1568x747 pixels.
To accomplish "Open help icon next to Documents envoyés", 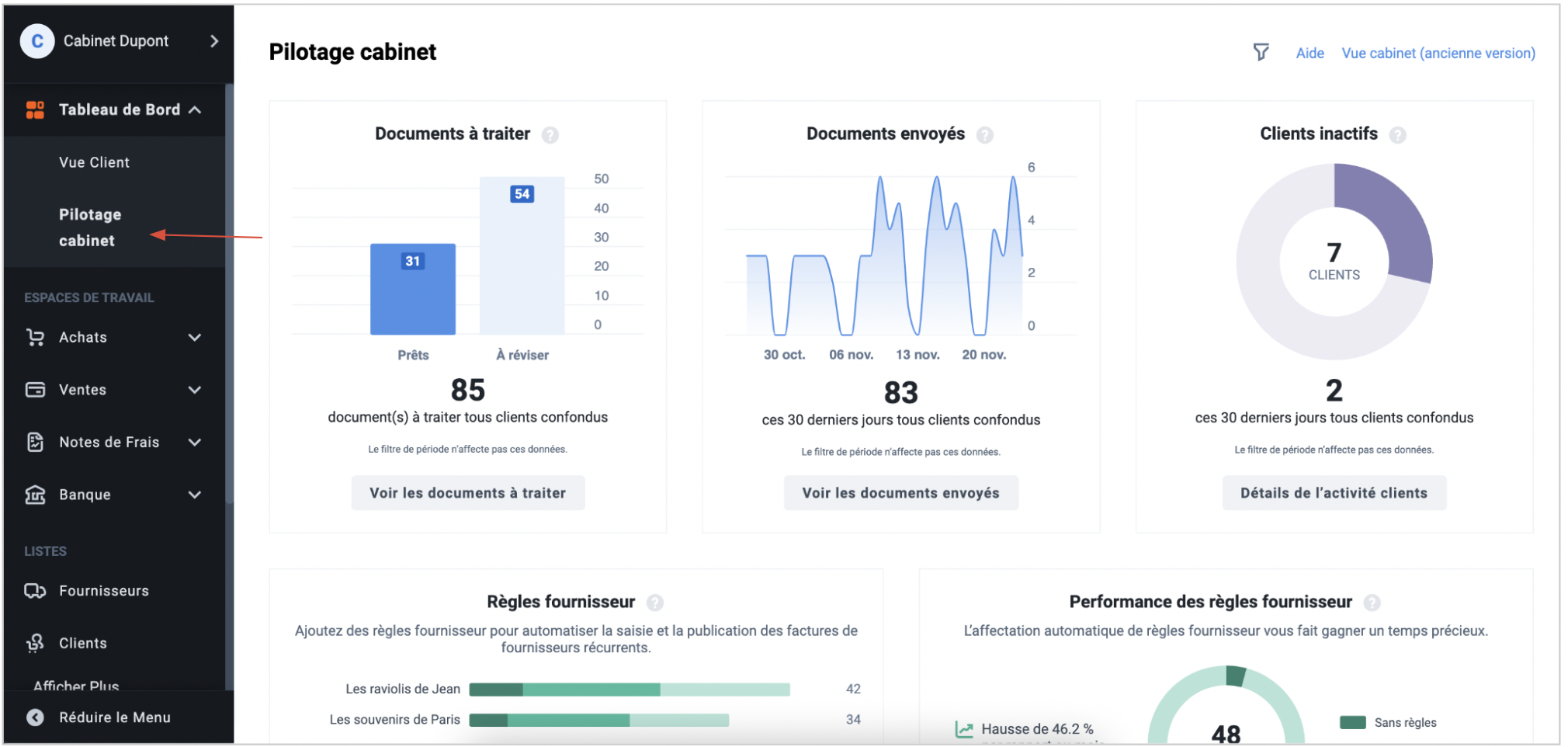I will (x=984, y=135).
